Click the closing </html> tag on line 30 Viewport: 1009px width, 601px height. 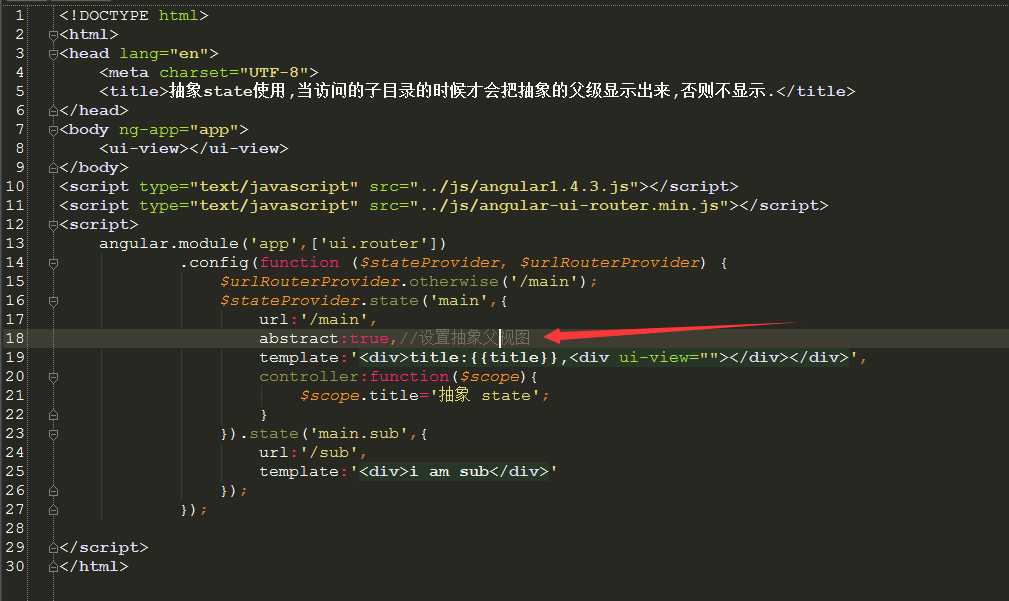(94, 567)
